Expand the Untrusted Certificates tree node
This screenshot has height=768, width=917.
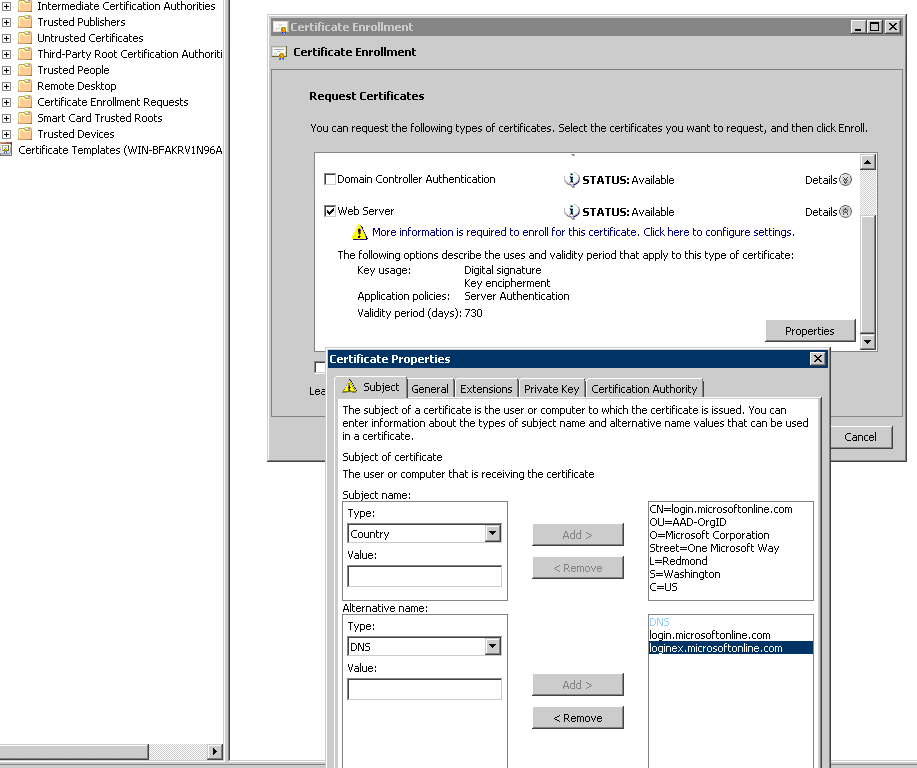(x=6, y=38)
